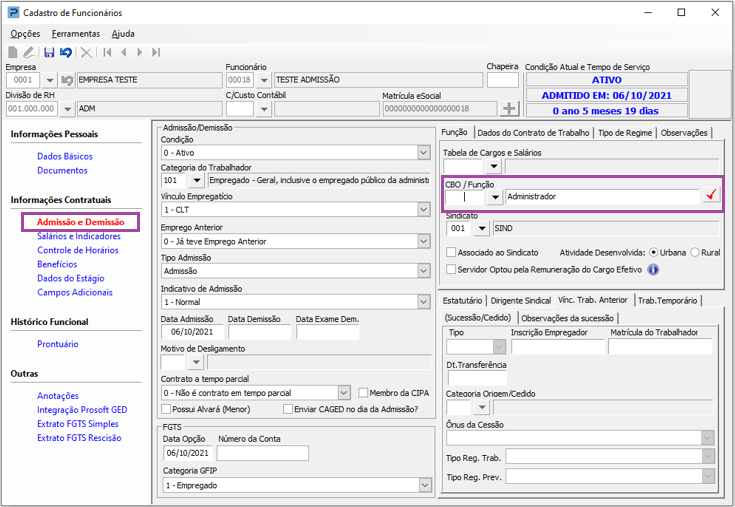735x507 pixels.
Task: Go to the first record icon
Action: pos(107,52)
